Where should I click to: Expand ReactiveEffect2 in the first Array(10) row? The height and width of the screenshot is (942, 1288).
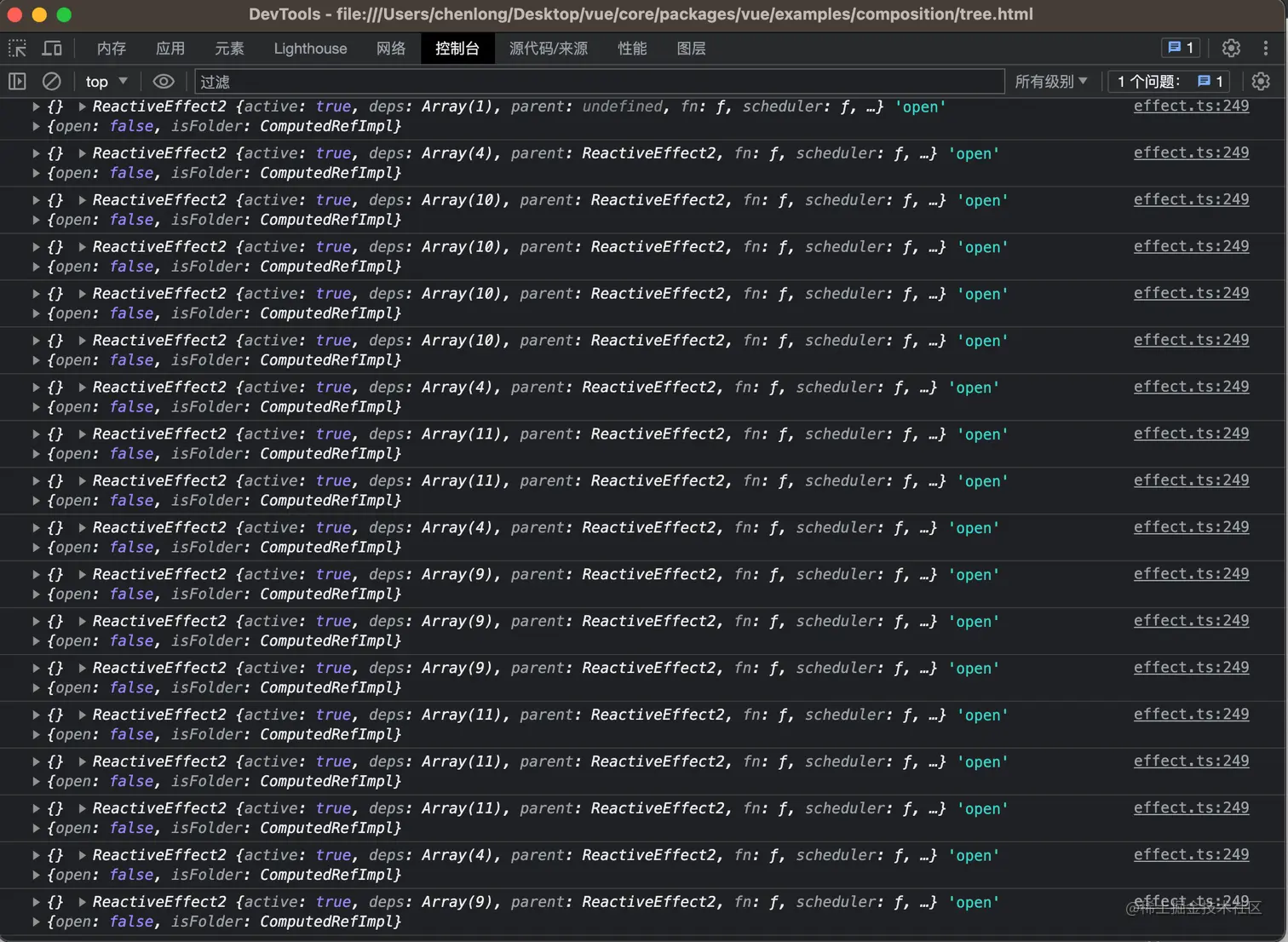point(82,200)
